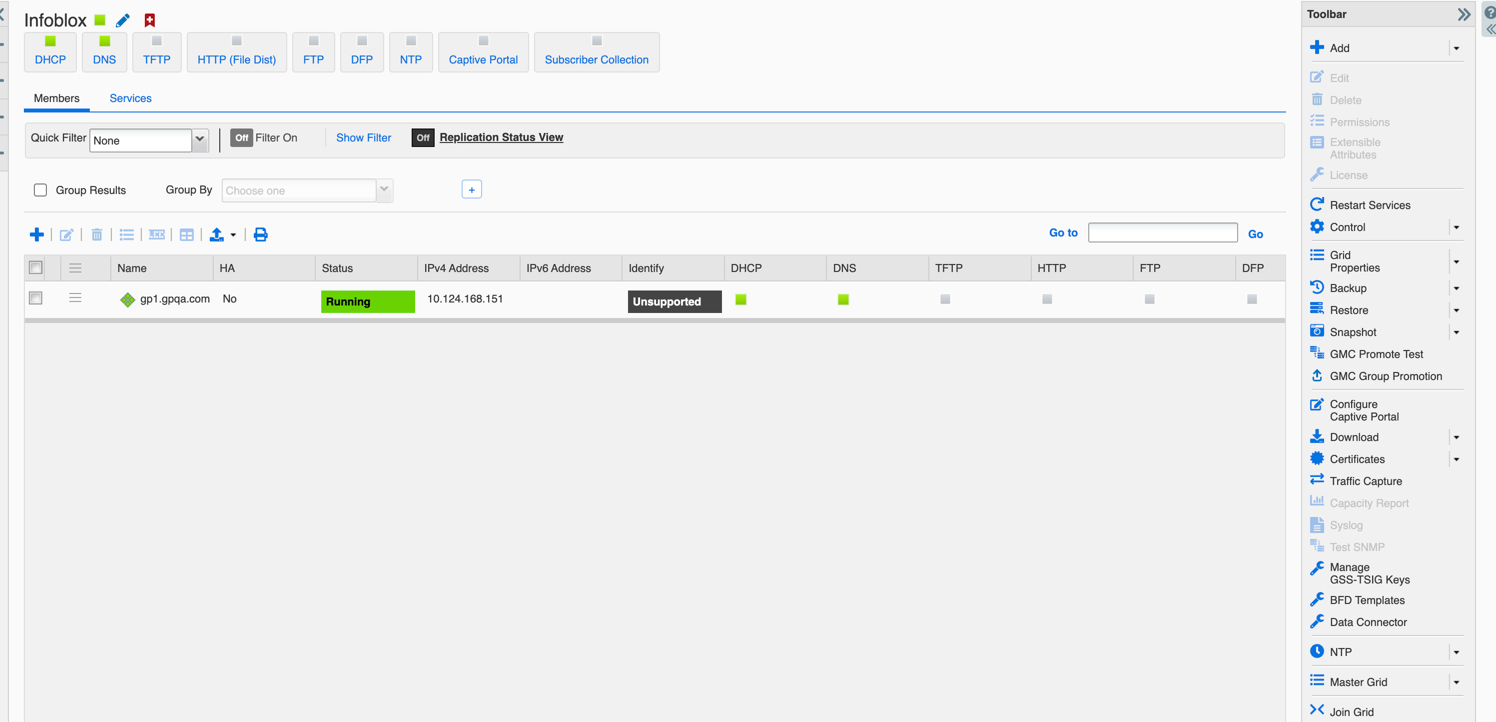The width and height of the screenshot is (1496, 722).
Task: Toggle the Filter On switch
Action: [241, 138]
